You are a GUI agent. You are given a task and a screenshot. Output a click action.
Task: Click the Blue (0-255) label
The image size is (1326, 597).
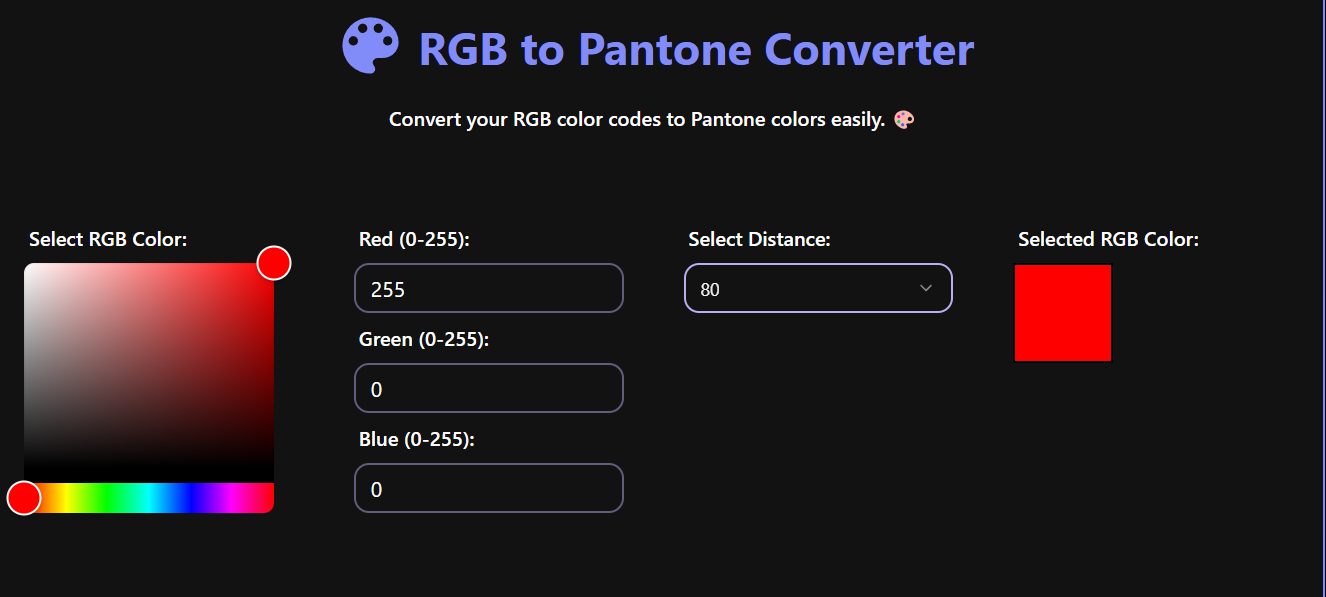(x=417, y=439)
